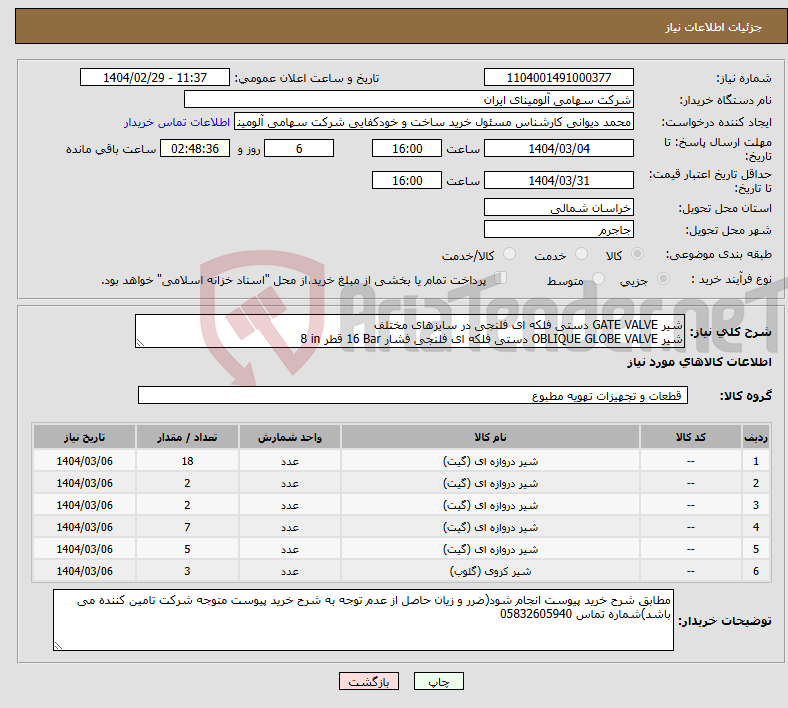Screen dimensions: 788x708
Task: Click the date 1404/03/06 in row 3
Action: coord(84,505)
